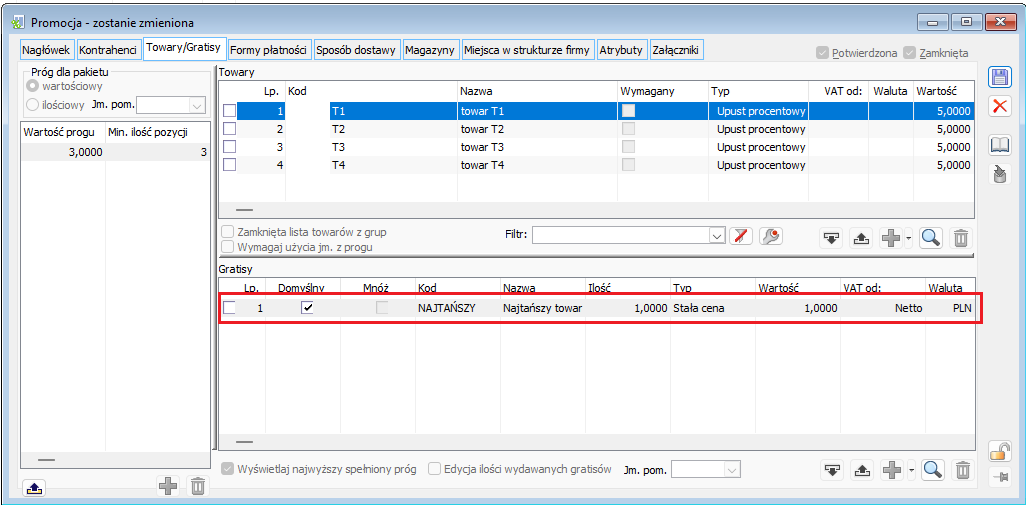Click the clear filter funnel icon
The width and height of the screenshot is (1026, 505).
(x=740, y=236)
